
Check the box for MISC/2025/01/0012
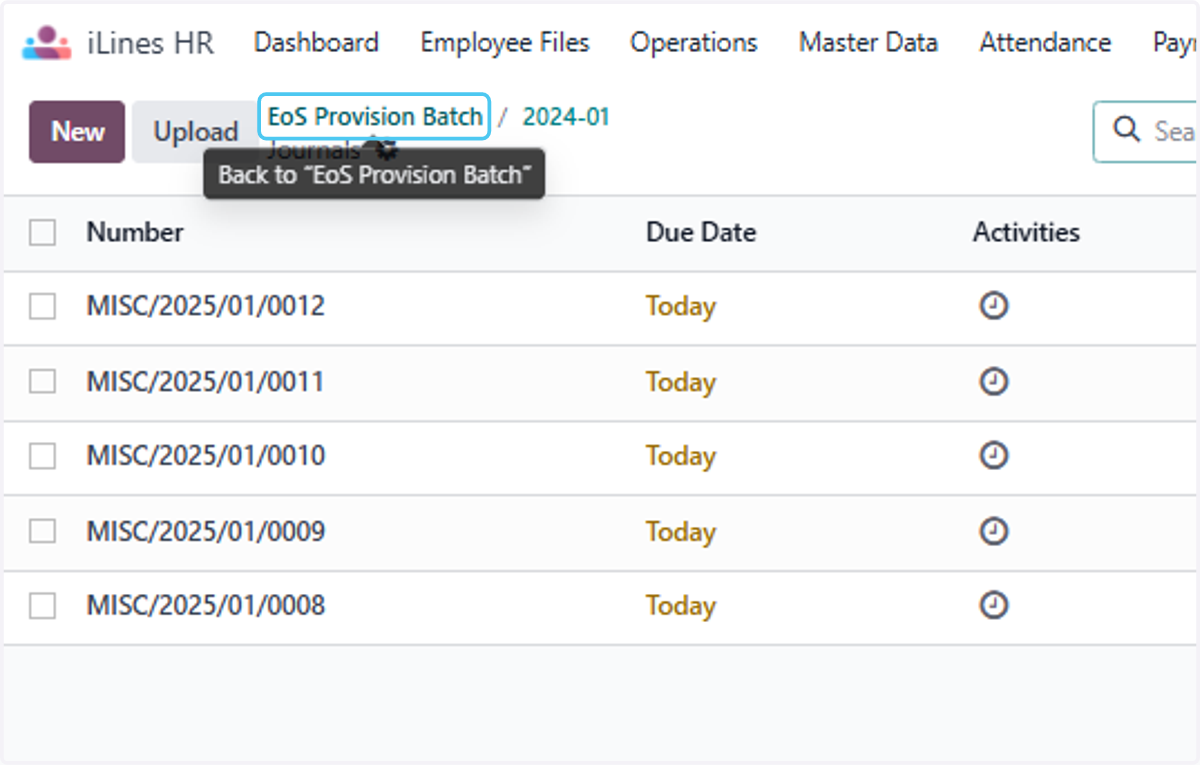[x=42, y=307]
